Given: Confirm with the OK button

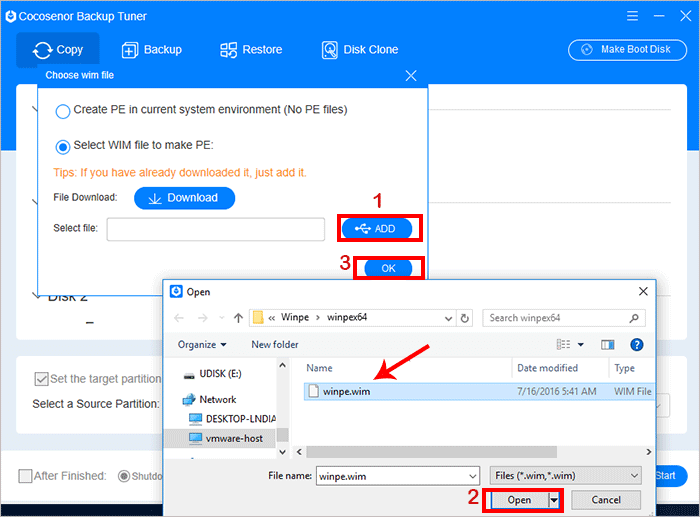Looking at the screenshot, I should click(388, 268).
